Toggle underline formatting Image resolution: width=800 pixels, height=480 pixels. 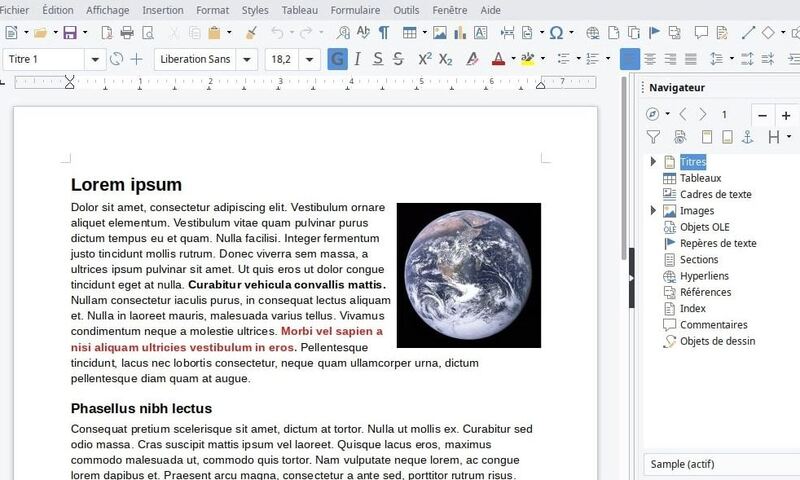(378, 59)
